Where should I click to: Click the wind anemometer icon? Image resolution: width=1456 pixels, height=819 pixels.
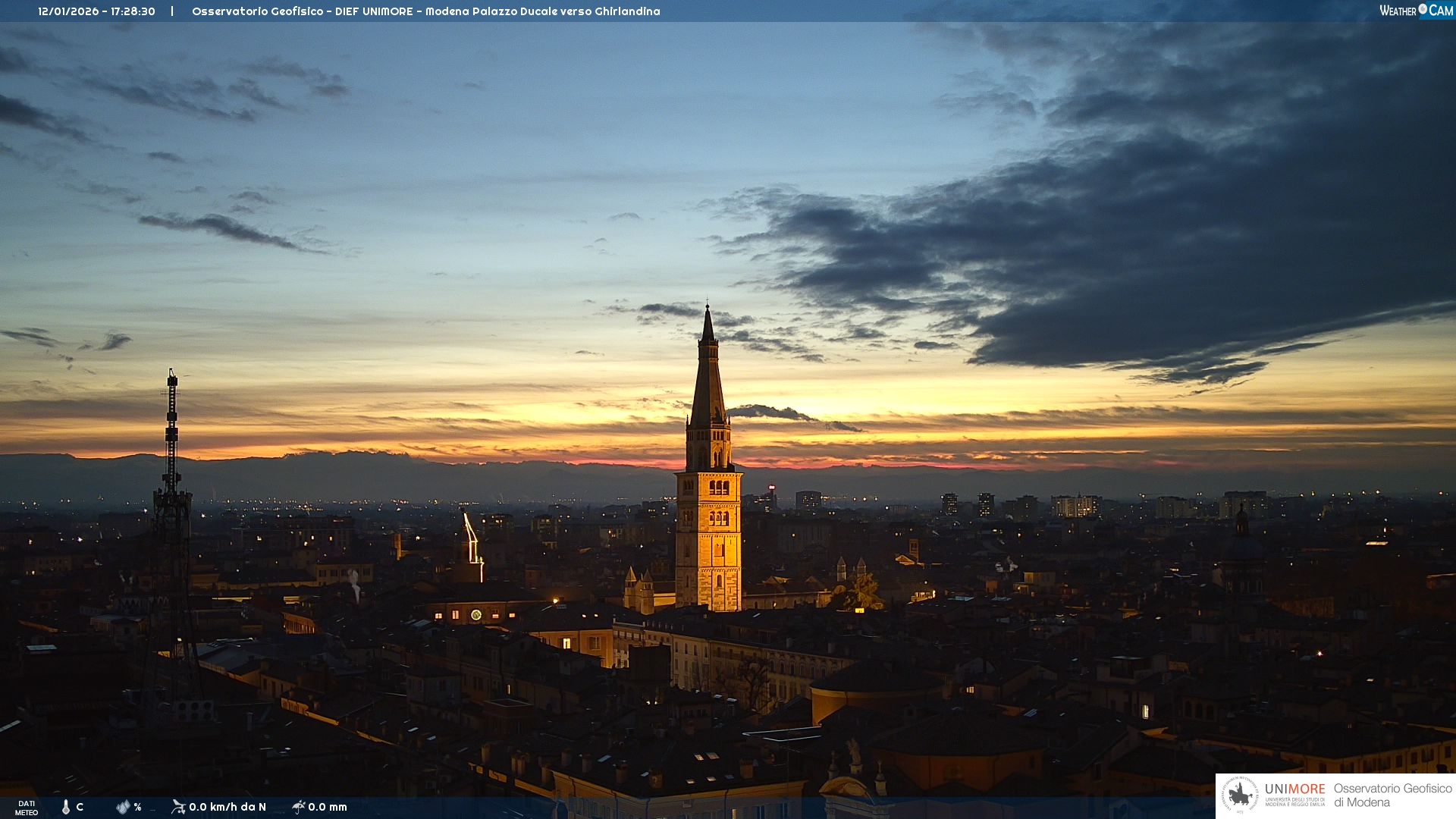tap(178, 807)
